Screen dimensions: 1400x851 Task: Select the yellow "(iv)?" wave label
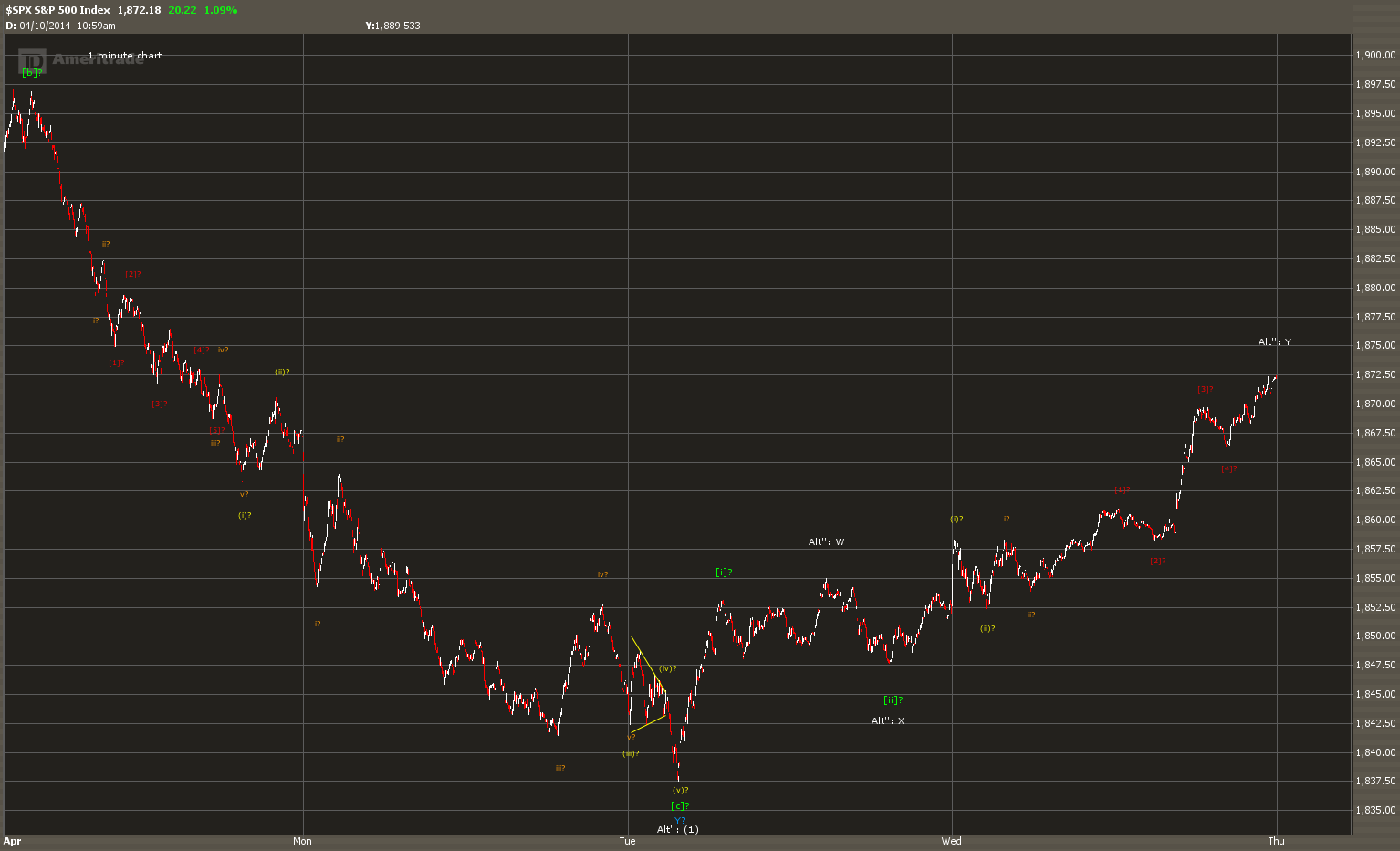pyautogui.click(x=668, y=669)
